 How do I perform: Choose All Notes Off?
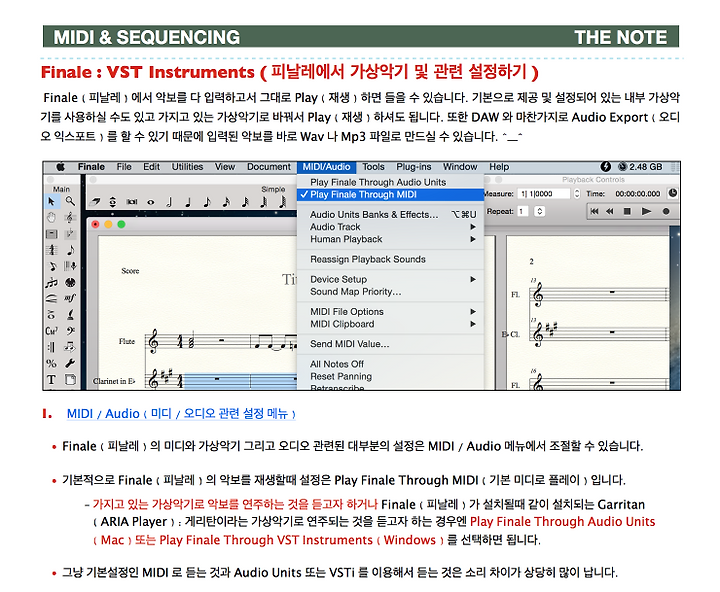click(391, 364)
